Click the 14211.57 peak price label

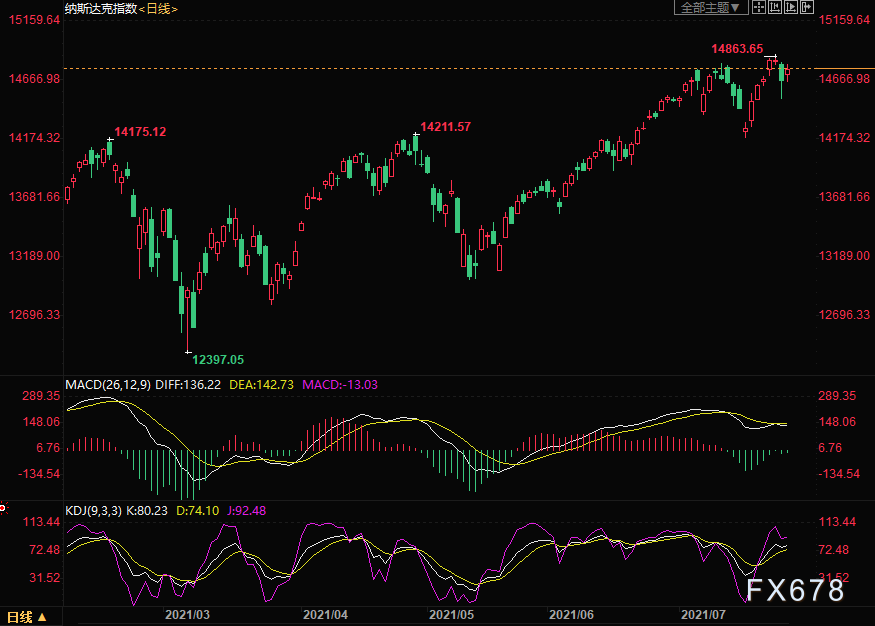(445, 127)
